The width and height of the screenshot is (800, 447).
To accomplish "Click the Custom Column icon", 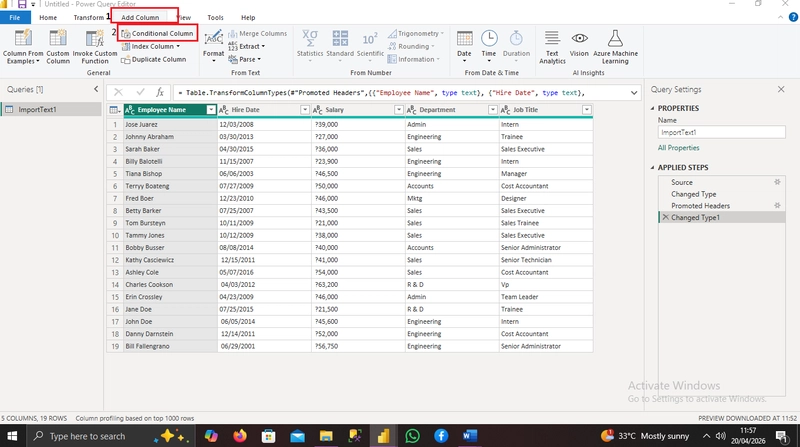I will 58,39.
